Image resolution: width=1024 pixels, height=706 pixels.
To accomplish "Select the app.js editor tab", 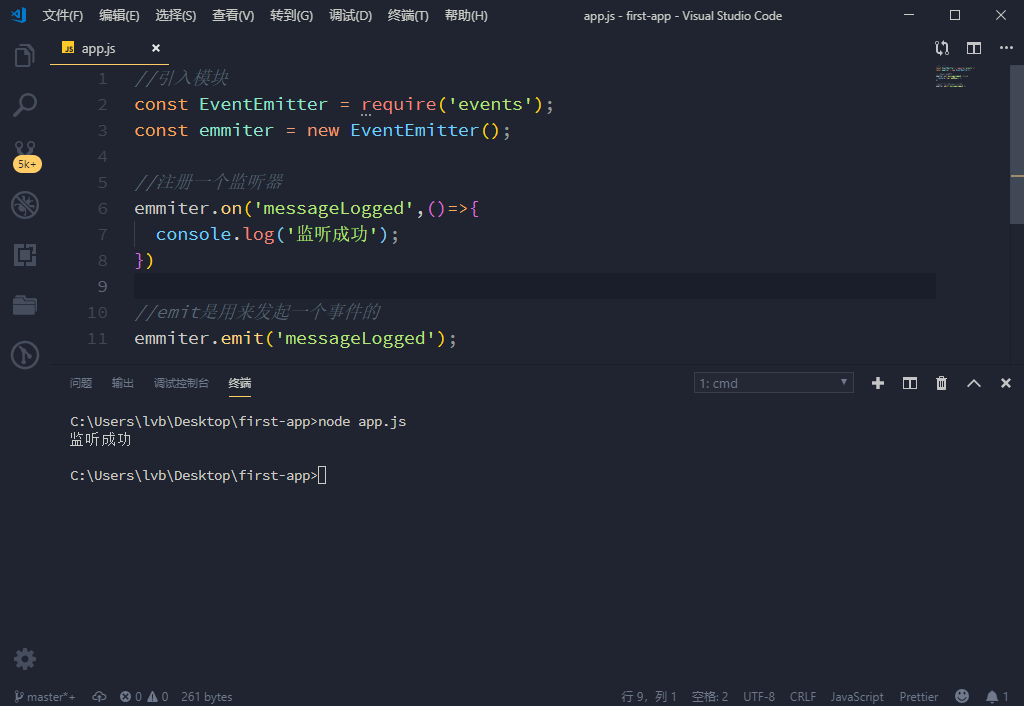I will [x=109, y=48].
